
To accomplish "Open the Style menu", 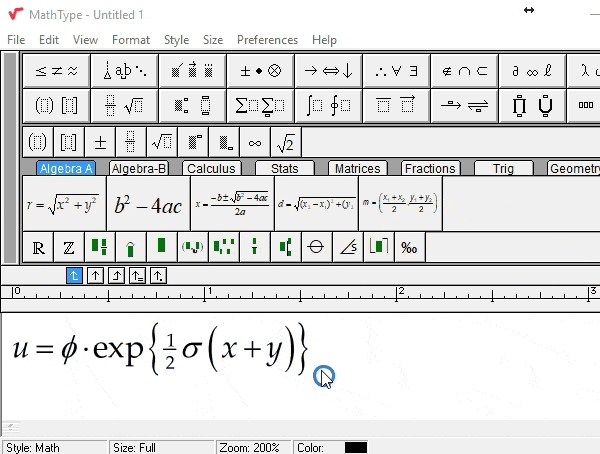I will (176, 40).
